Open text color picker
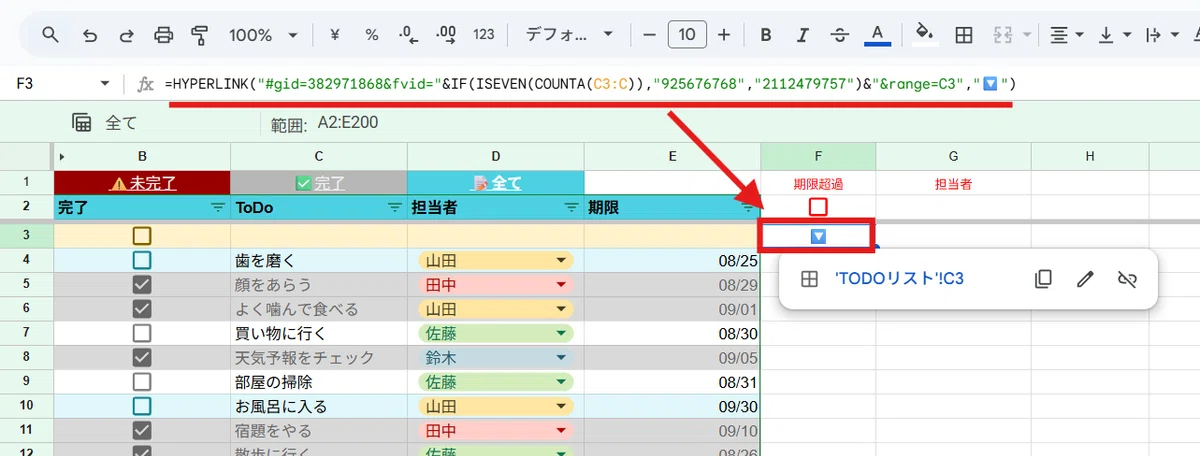 tap(877, 35)
